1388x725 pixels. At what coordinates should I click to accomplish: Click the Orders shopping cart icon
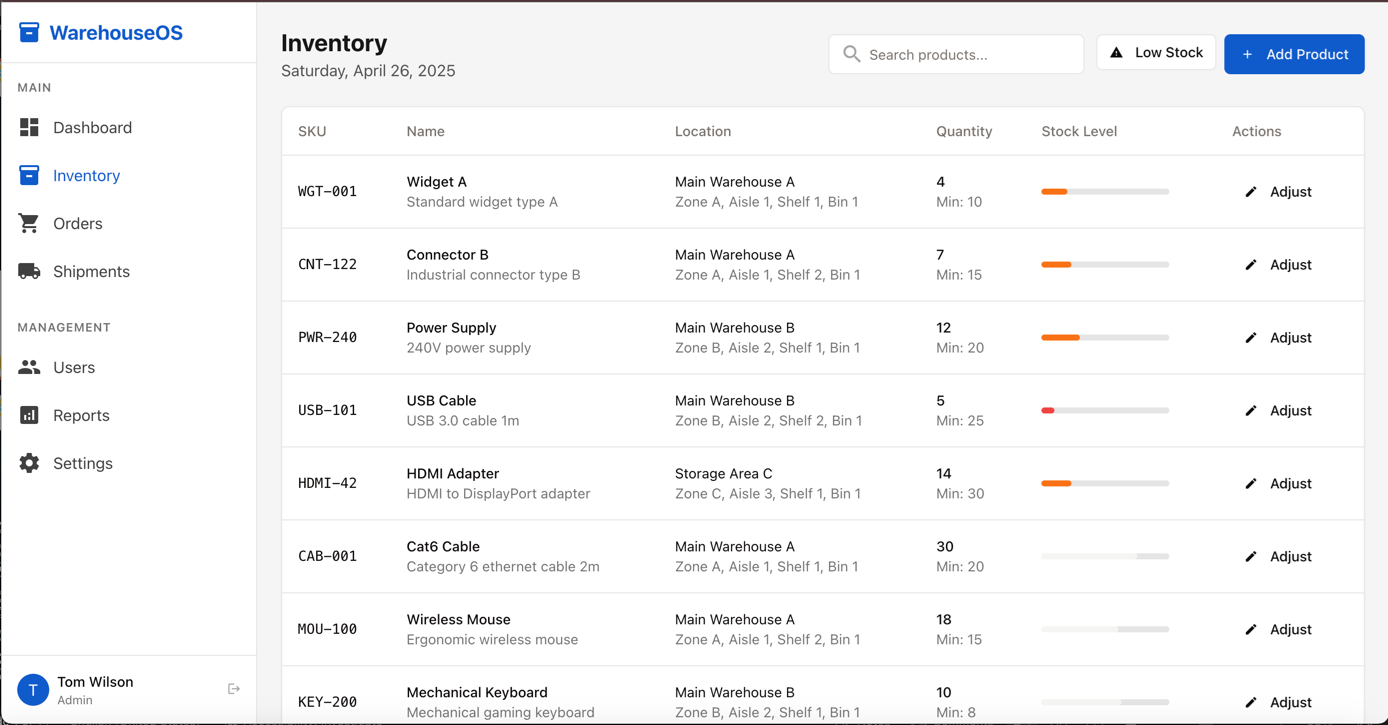point(29,224)
